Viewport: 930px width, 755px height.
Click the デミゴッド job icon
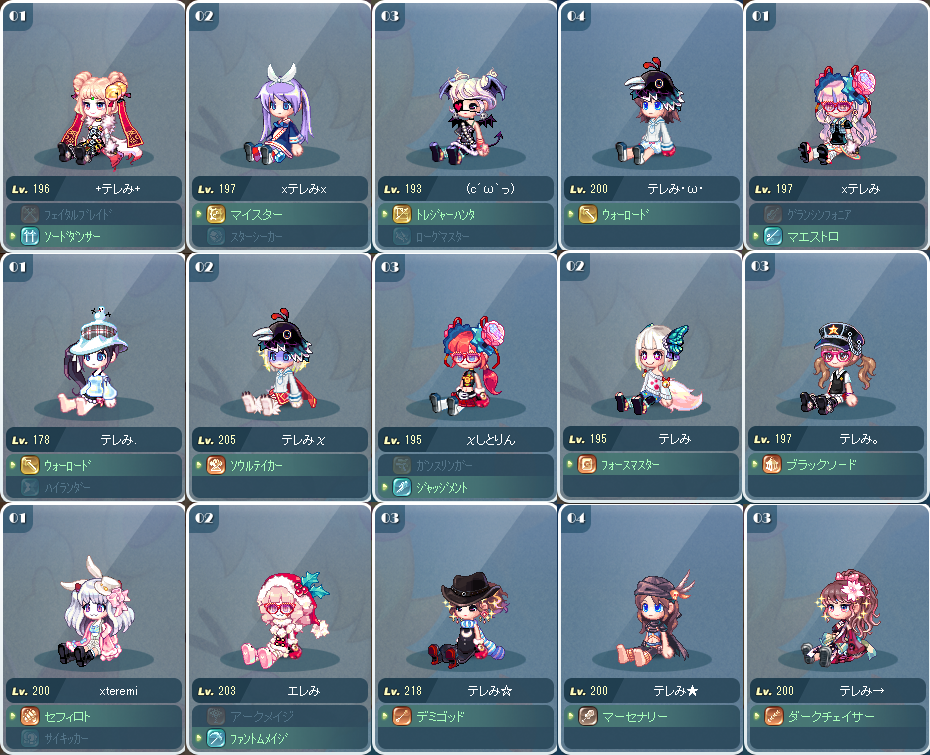402,716
